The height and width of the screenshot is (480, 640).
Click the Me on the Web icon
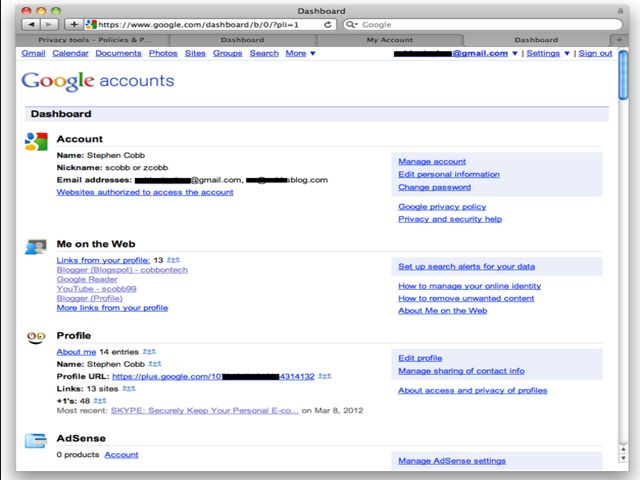(x=36, y=247)
